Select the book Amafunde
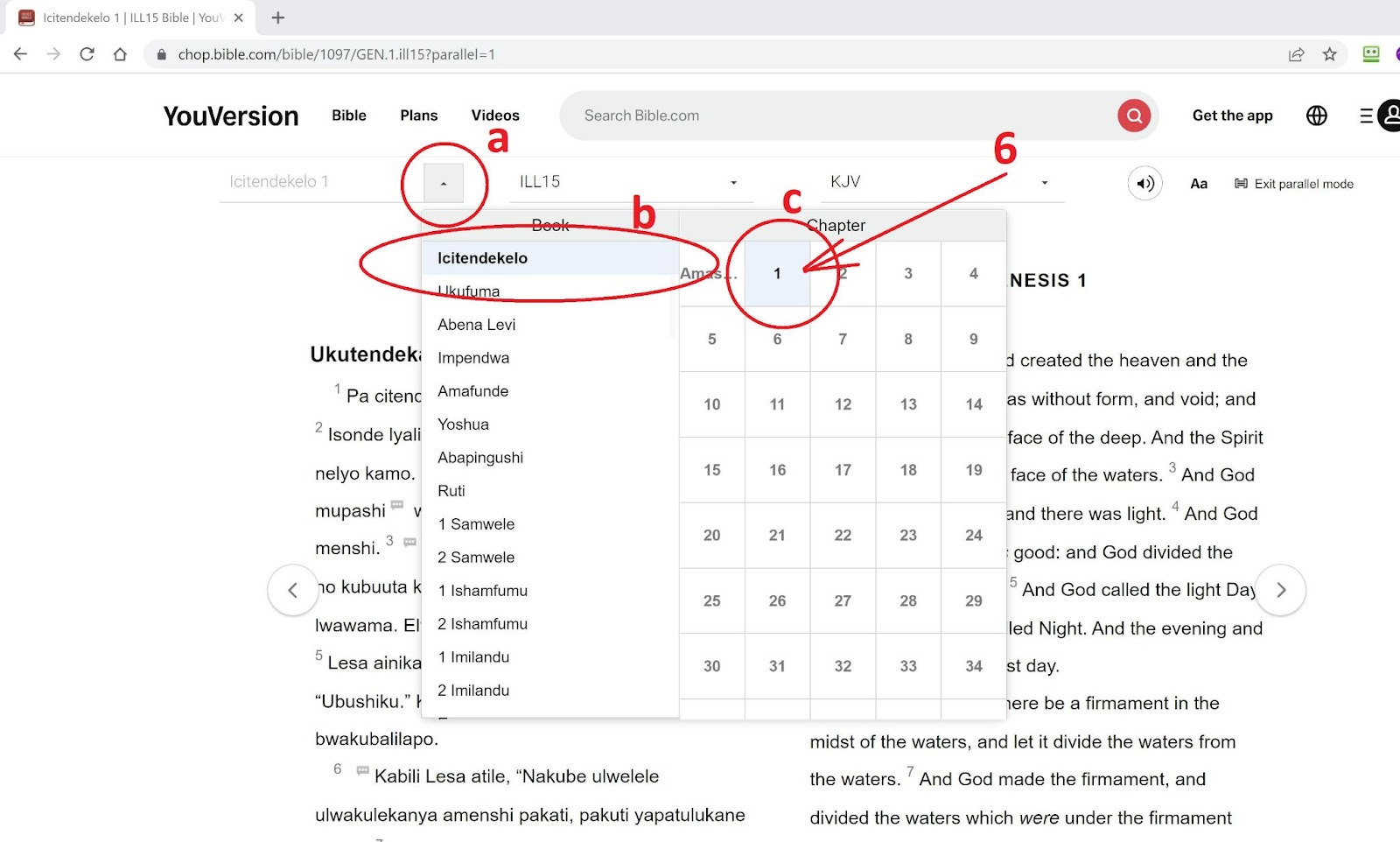Screen dimensions: 1400x842 (549, 391)
